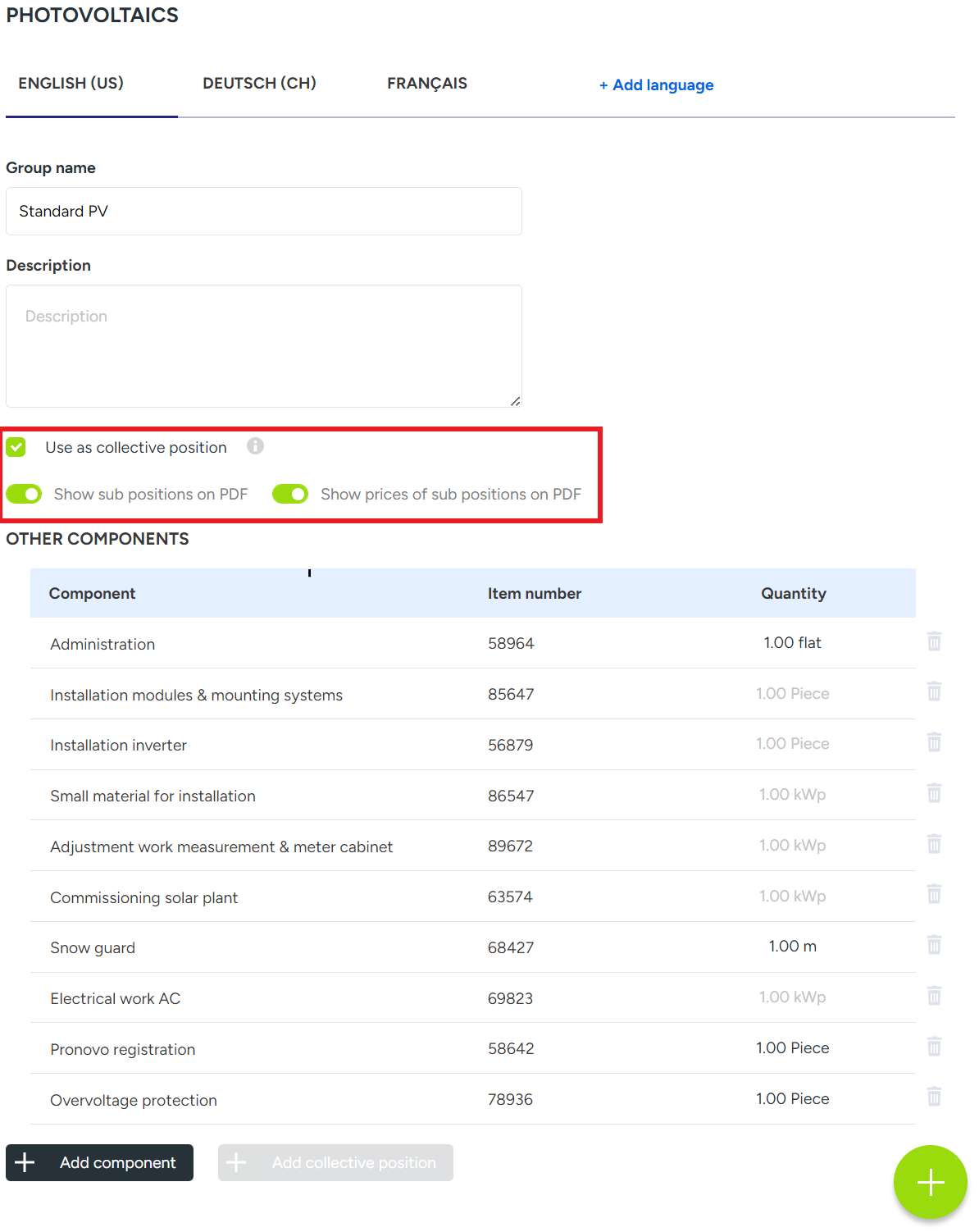
Task: Disable Show sub positions on PDF
Action: 24,494
